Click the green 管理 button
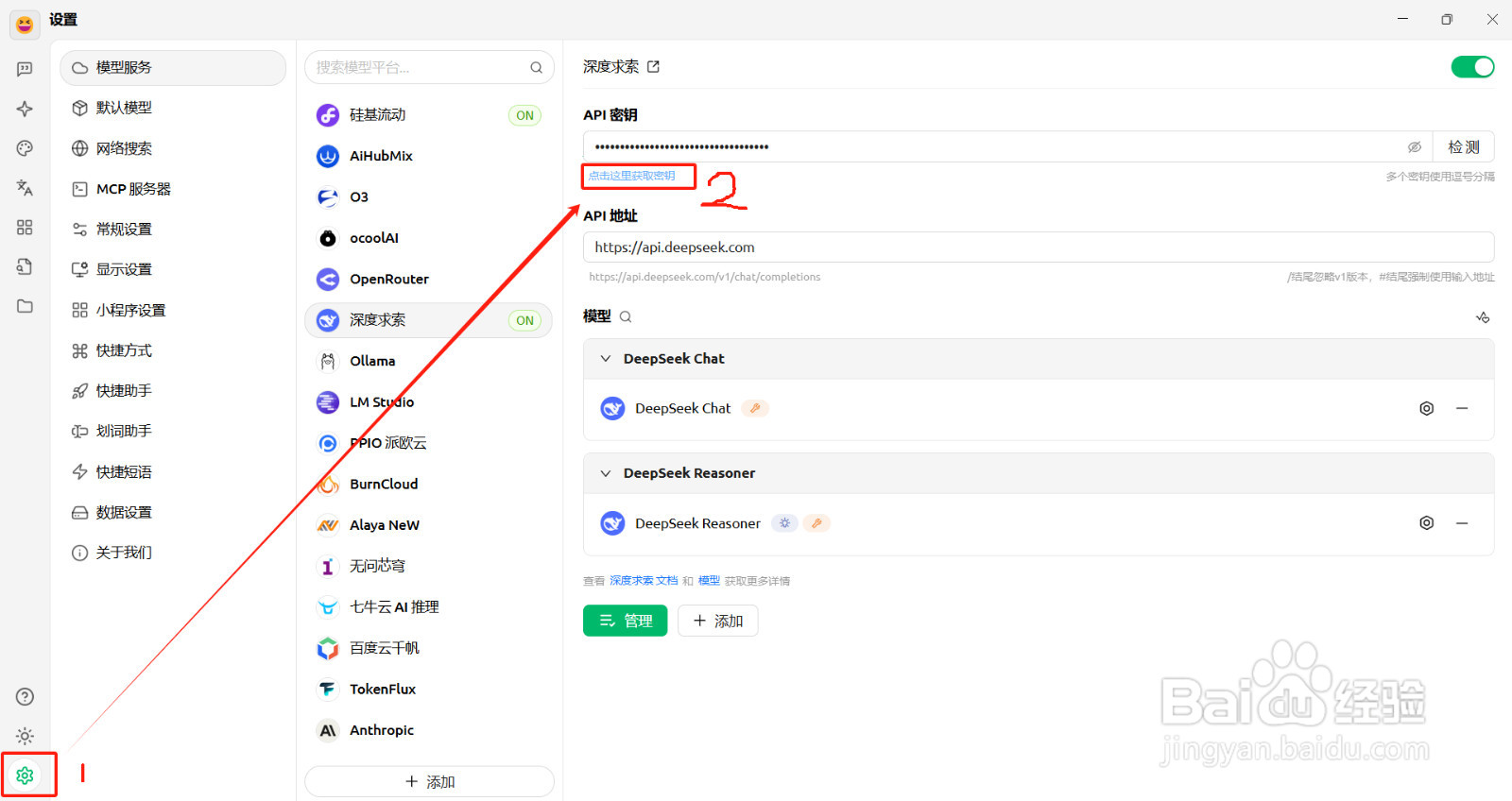Screen dimensions: 1512x801 [626, 621]
